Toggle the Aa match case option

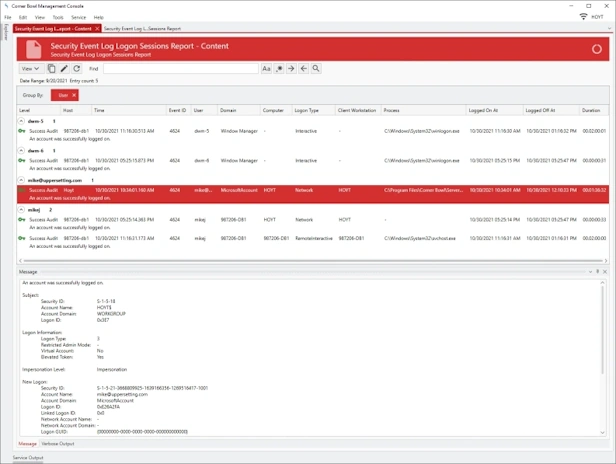click(266, 69)
